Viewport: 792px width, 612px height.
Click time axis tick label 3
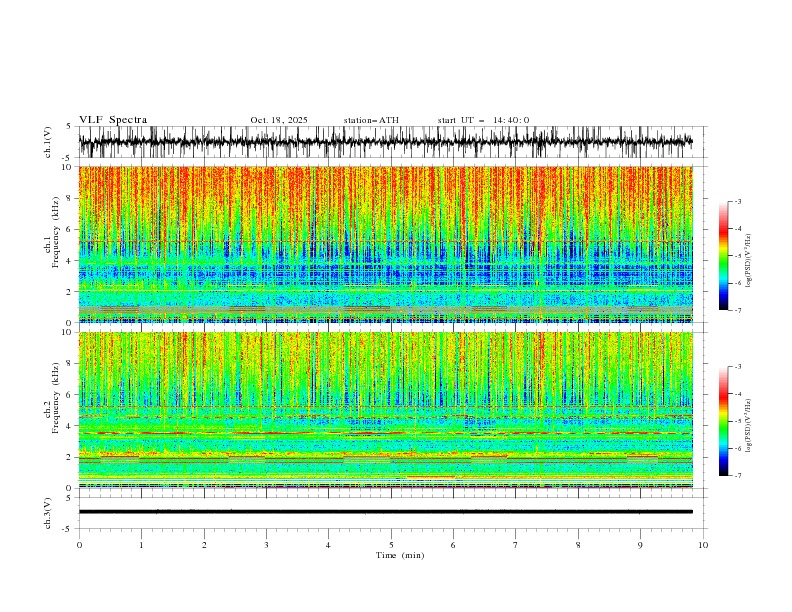pos(266,545)
